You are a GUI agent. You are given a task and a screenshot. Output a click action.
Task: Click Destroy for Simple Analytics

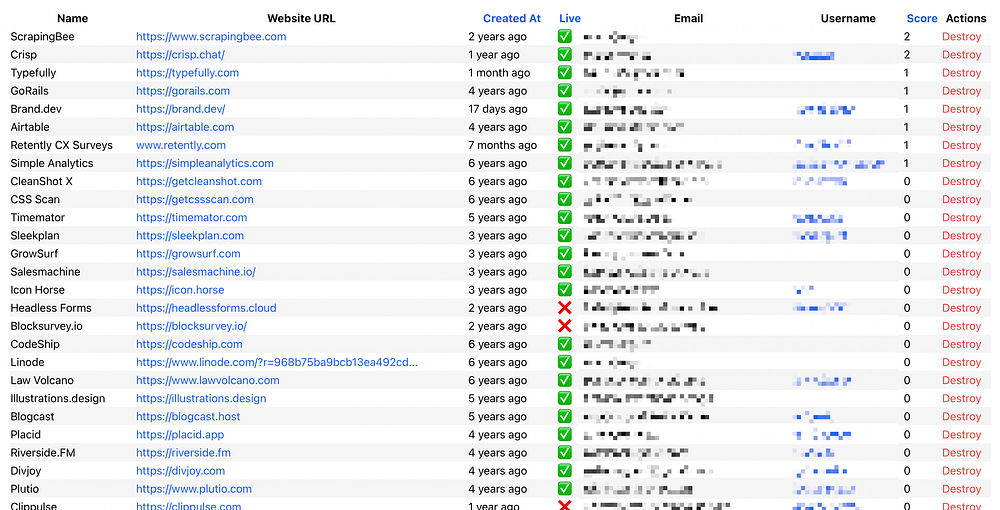pos(961,163)
